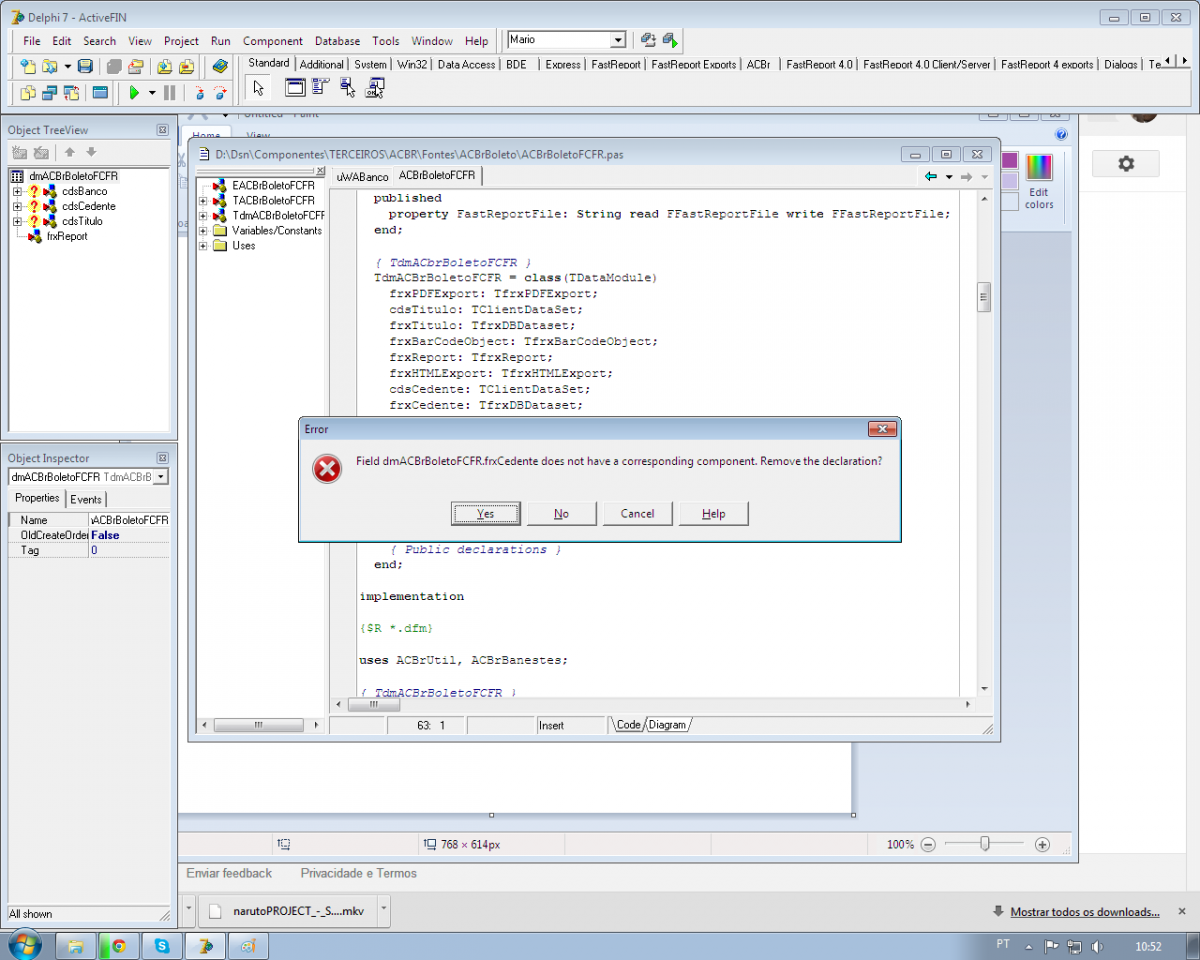Expand cdsCedente node in Object TreeView
Viewport: 1200px width, 960px height.
pos(17,206)
